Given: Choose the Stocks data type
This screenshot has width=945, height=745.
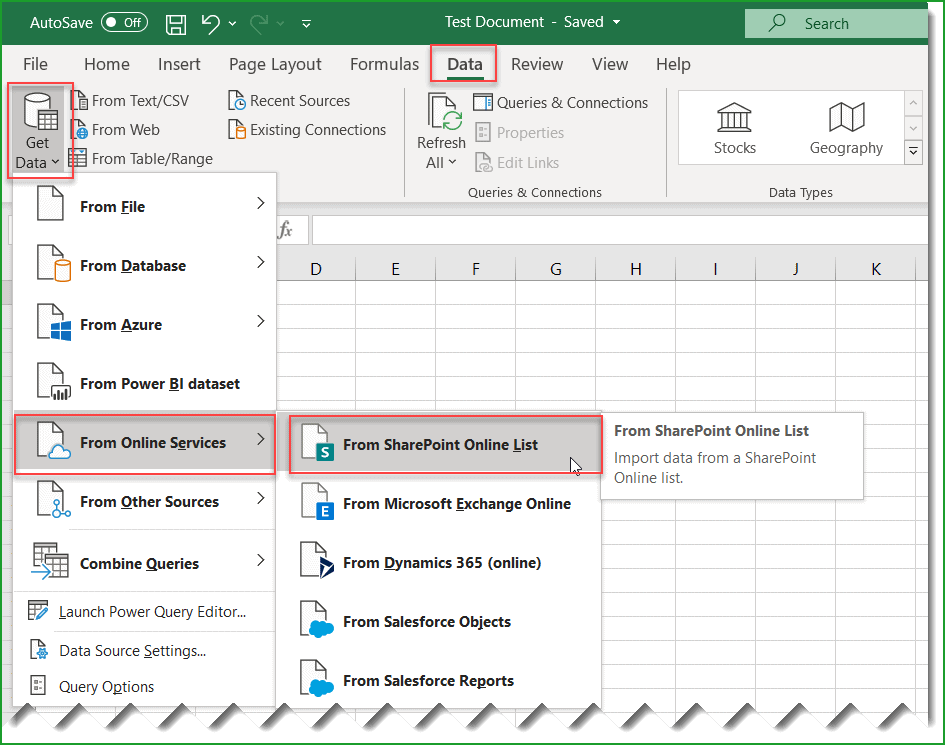Looking at the screenshot, I should [x=734, y=128].
